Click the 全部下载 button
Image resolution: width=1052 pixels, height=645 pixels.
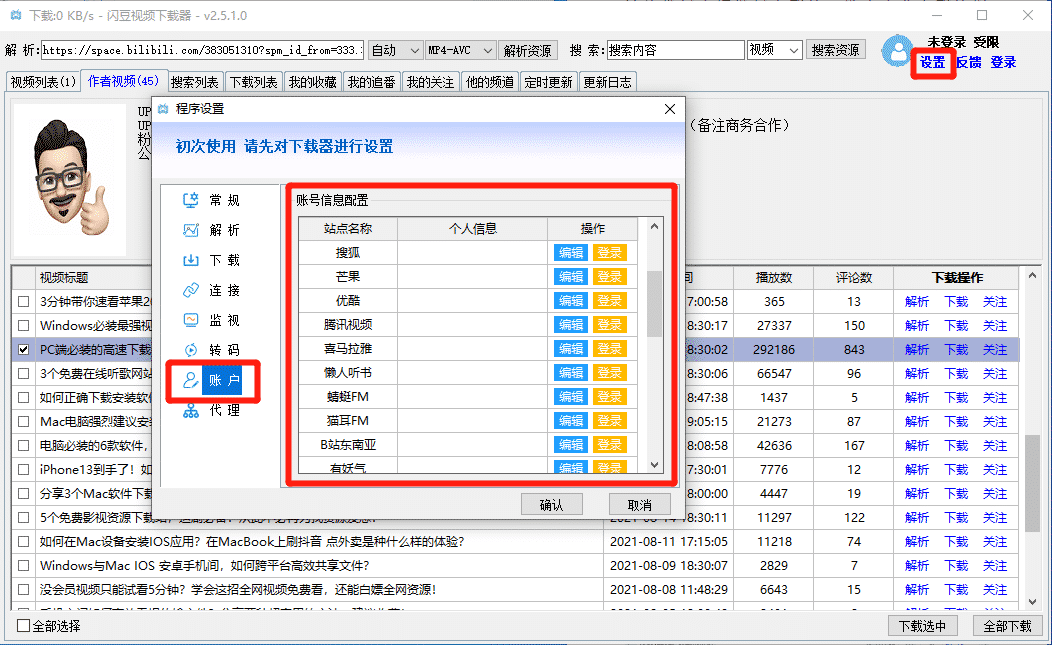click(1008, 626)
